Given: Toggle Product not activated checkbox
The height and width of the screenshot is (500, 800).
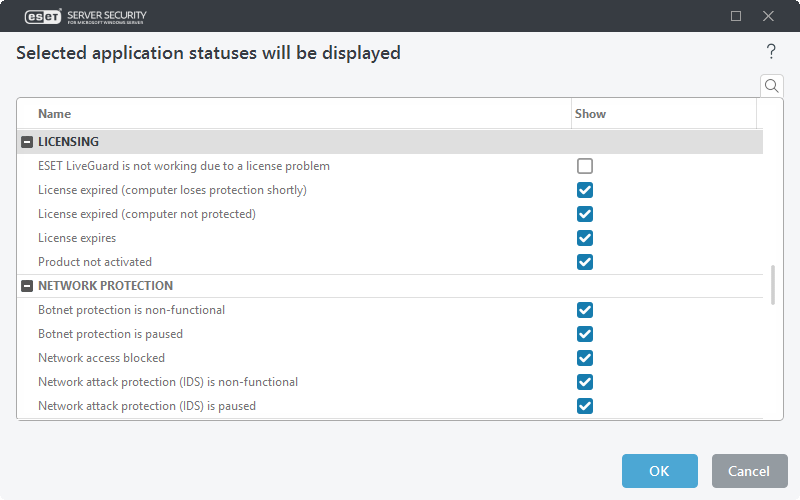Looking at the screenshot, I should (585, 262).
